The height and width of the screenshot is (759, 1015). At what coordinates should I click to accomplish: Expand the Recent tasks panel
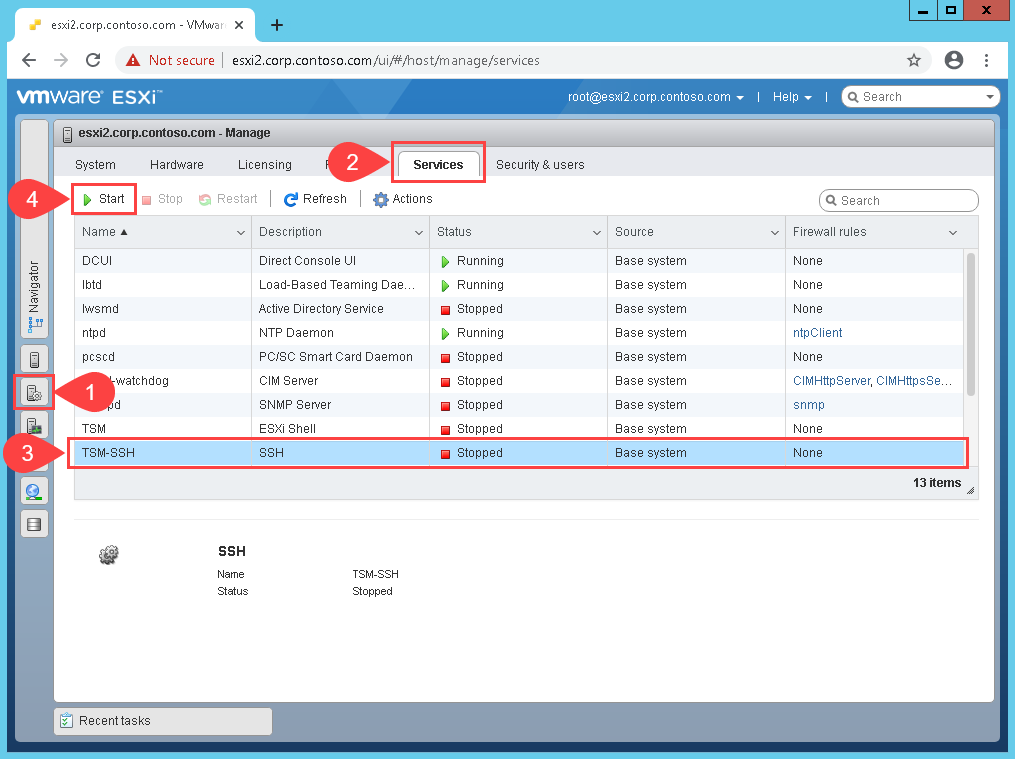click(163, 721)
